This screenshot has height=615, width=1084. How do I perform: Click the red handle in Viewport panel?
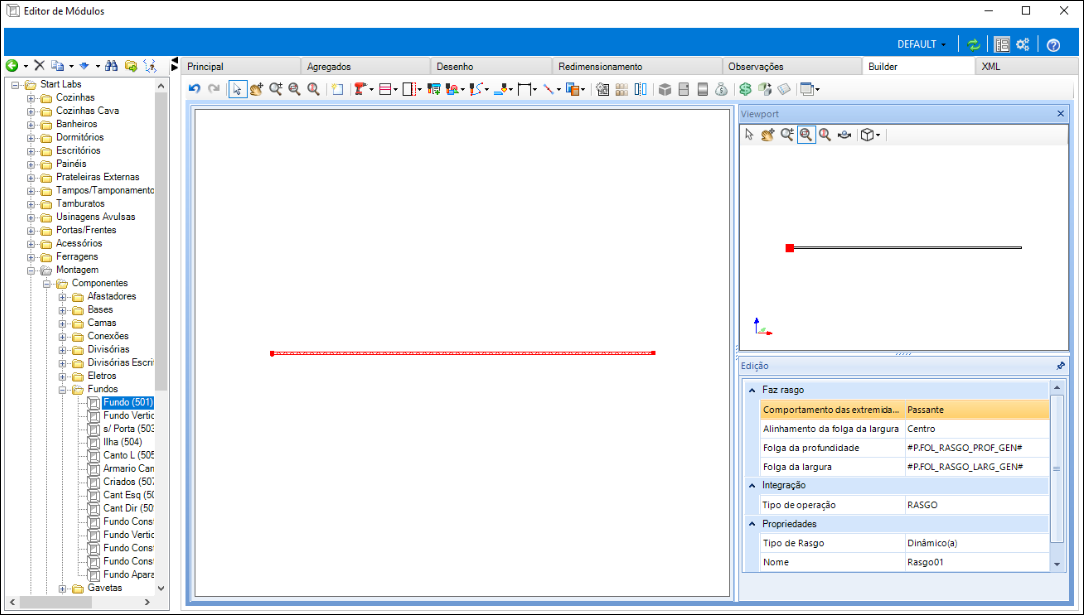(789, 248)
